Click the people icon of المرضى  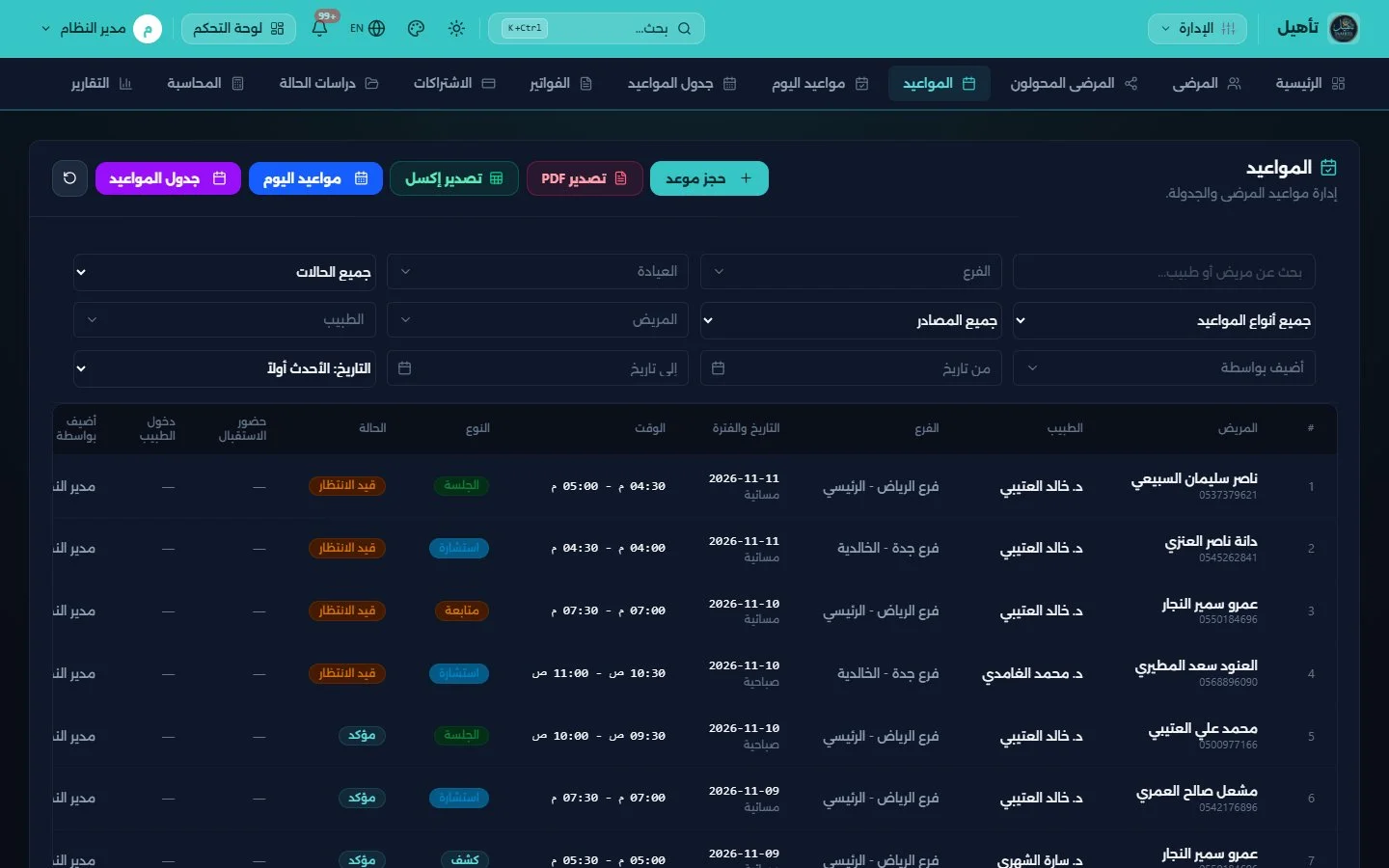click(1234, 84)
